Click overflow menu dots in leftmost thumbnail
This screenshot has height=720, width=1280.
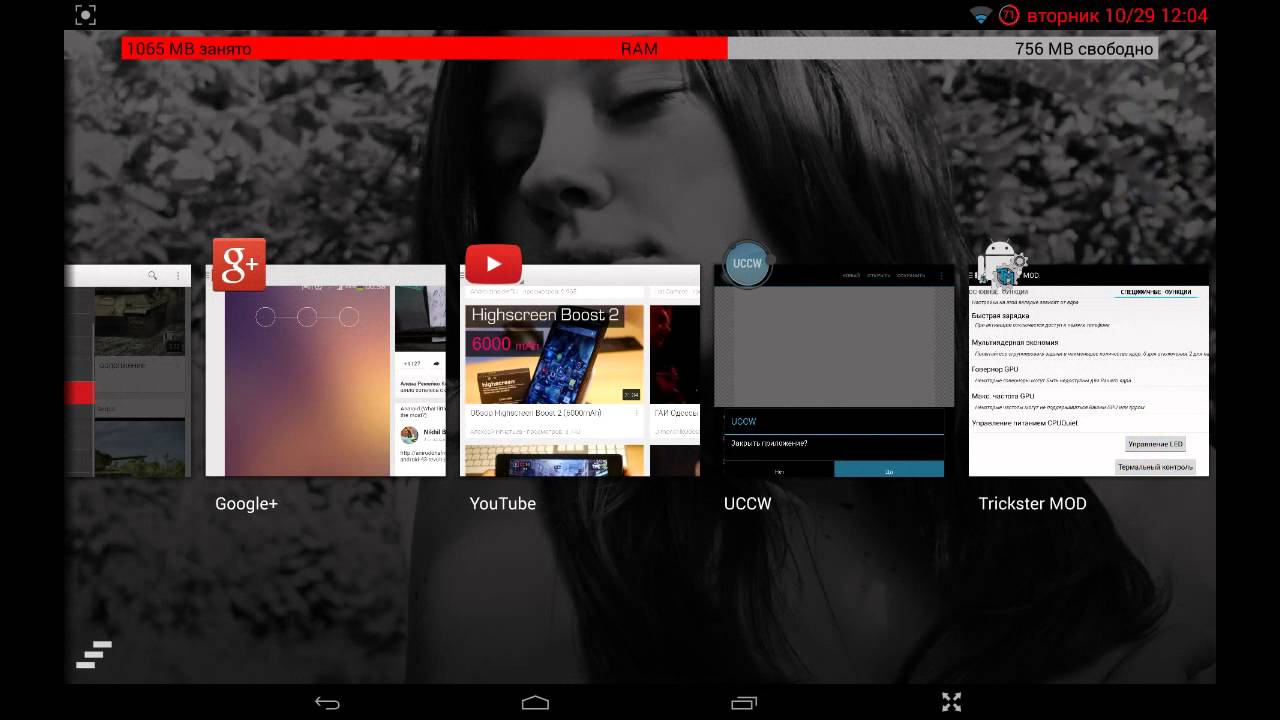pos(178,276)
